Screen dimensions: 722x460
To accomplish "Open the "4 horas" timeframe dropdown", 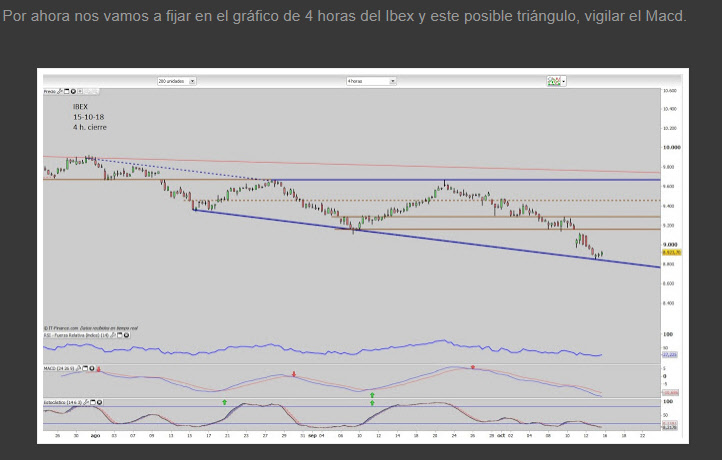I will click(x=371, y=81).
